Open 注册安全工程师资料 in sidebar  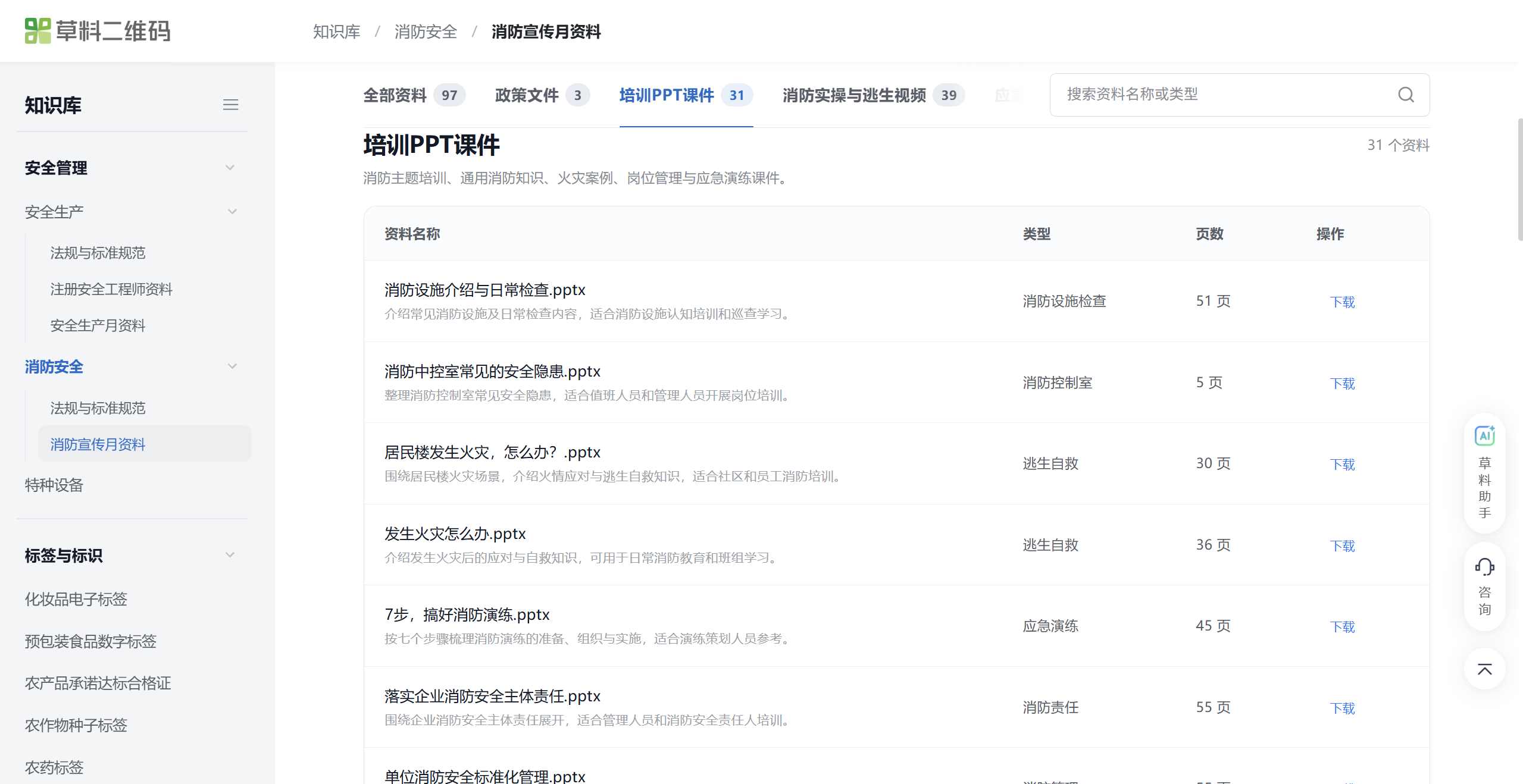coord(111,289)
